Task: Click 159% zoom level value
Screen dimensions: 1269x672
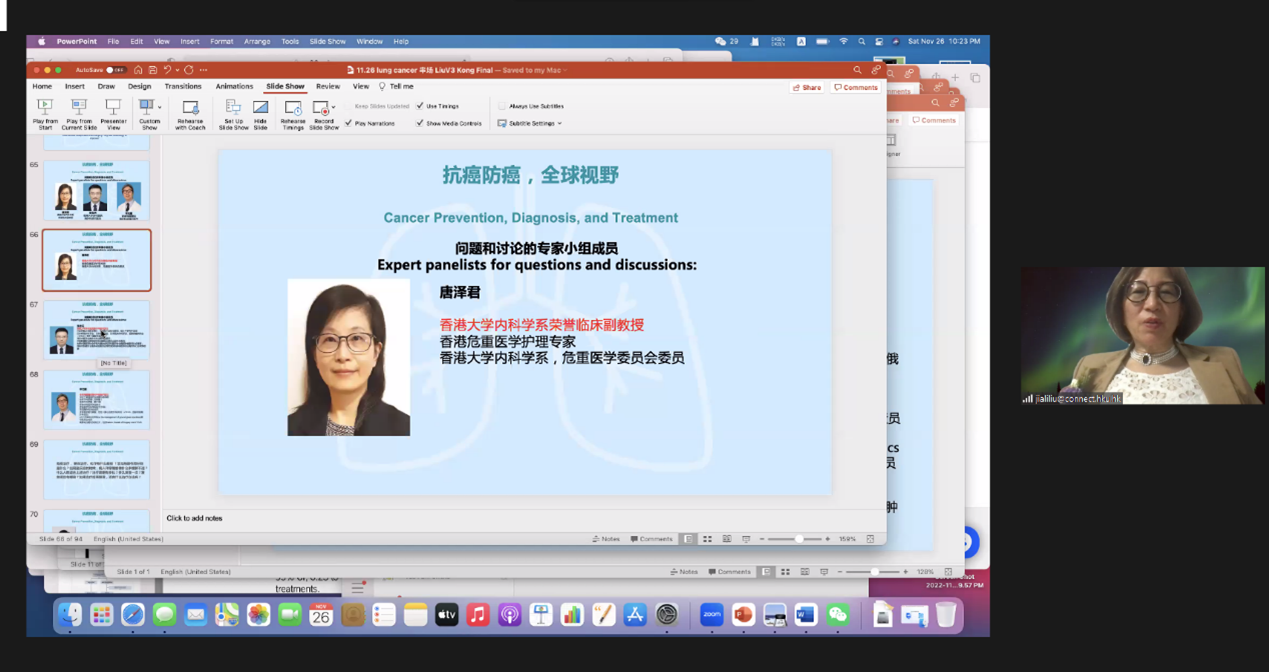Action: pyautogui.click(x=847, y=539)
